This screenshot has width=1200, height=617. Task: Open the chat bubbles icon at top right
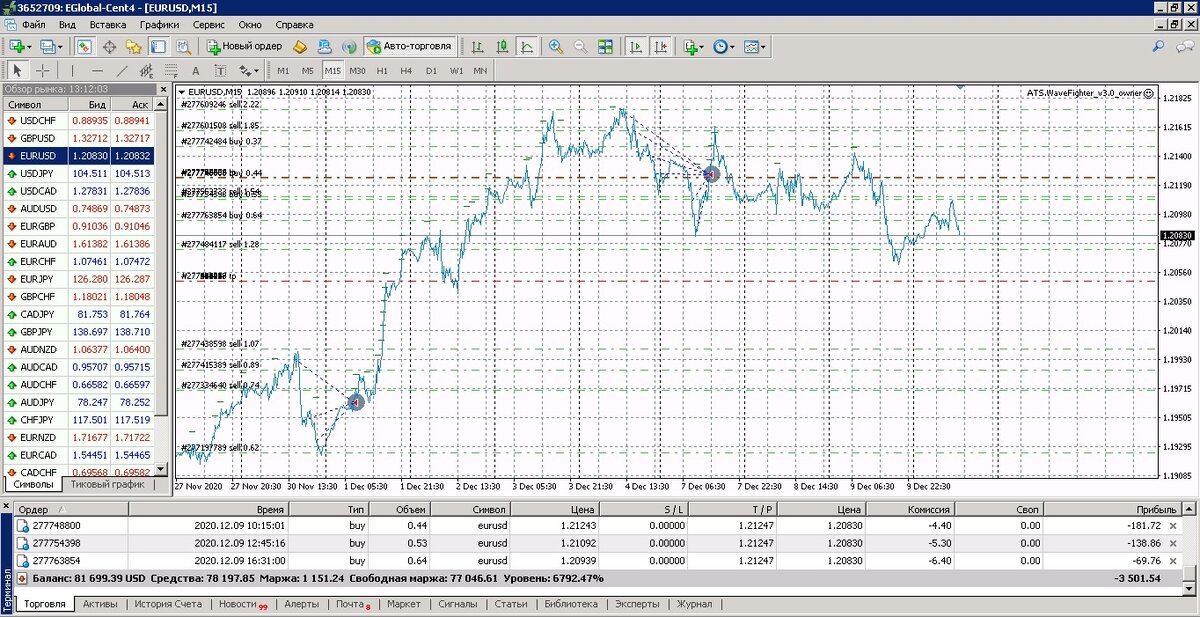[1185, 46]
